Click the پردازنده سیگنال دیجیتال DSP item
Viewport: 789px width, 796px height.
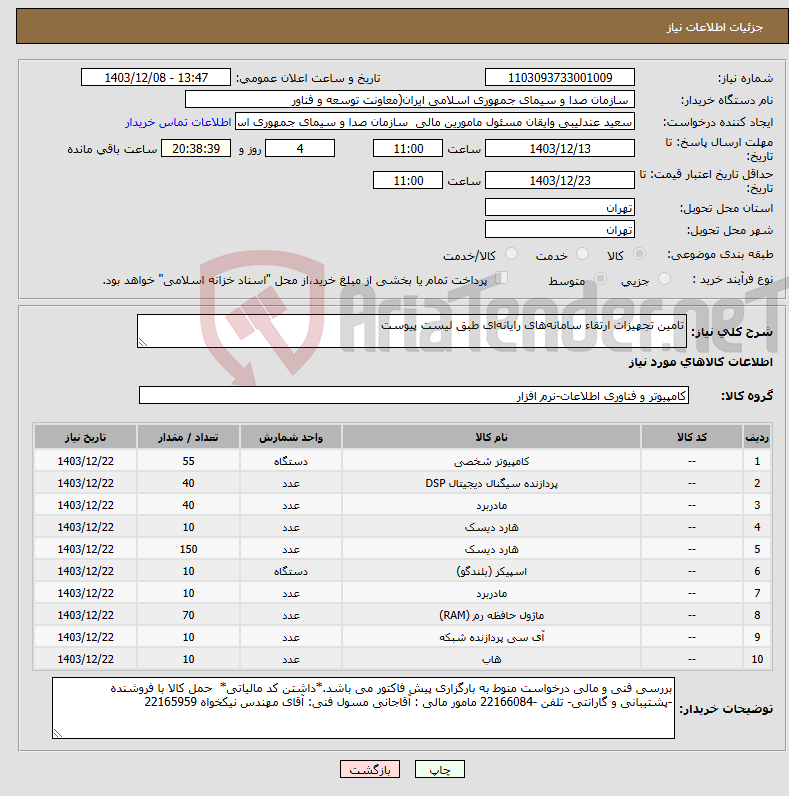(491, 483)
